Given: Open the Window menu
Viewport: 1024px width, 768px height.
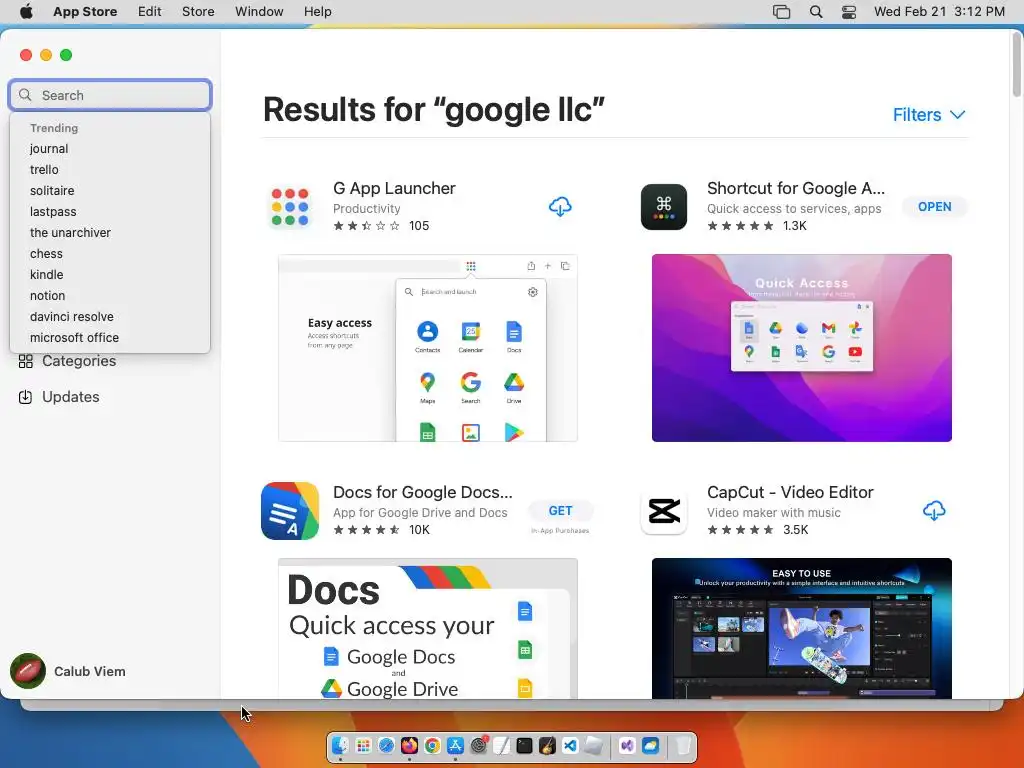Looking at the screenshot, I should pyautogui.click(x=259, y=12).
